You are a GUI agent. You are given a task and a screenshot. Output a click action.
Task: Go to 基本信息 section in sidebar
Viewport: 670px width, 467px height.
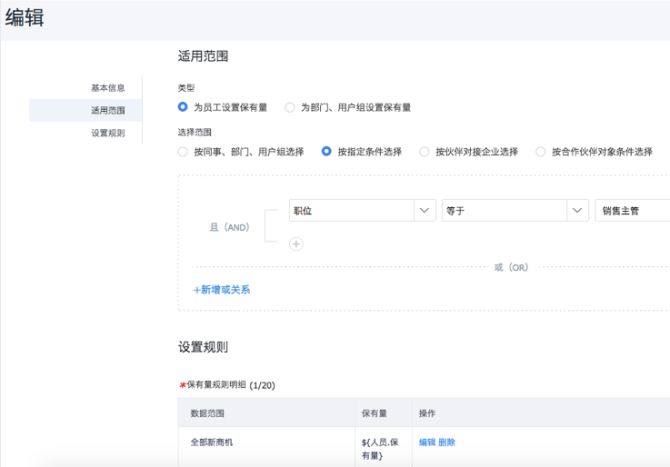(108, 88)
